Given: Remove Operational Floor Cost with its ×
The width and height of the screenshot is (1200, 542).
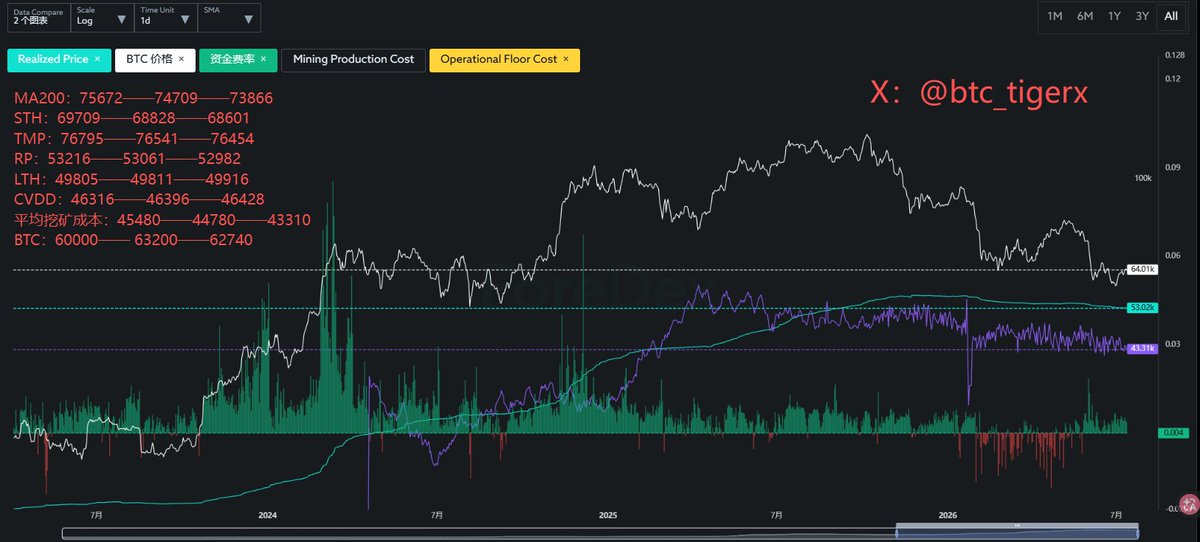Looking at the screenshot, I should [566, 59].
